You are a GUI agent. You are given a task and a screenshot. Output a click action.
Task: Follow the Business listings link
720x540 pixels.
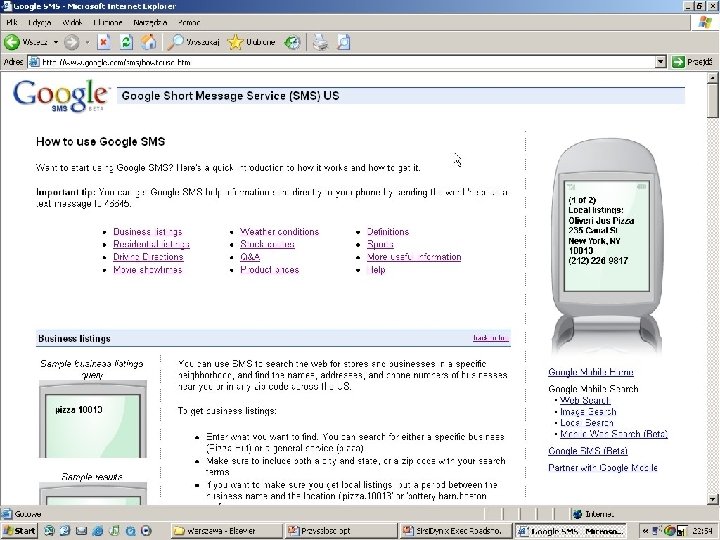[147, 232]
